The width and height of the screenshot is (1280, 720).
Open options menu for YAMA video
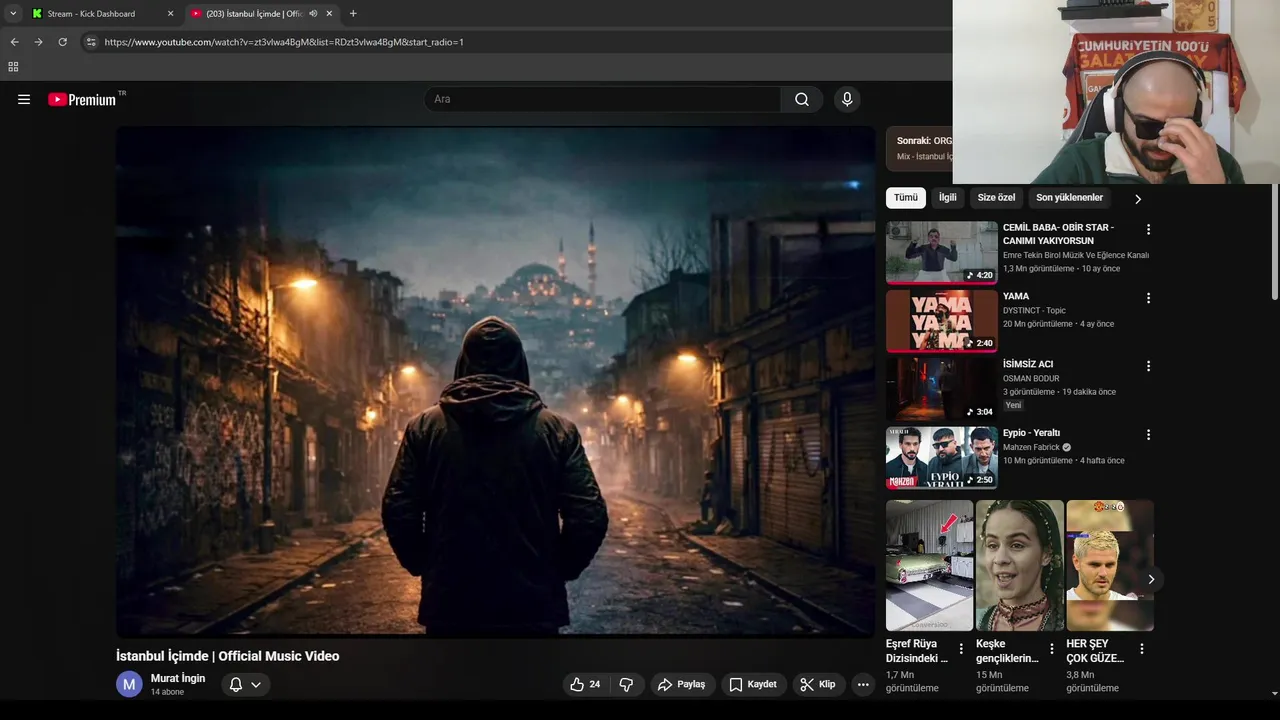pos(1148,298)
